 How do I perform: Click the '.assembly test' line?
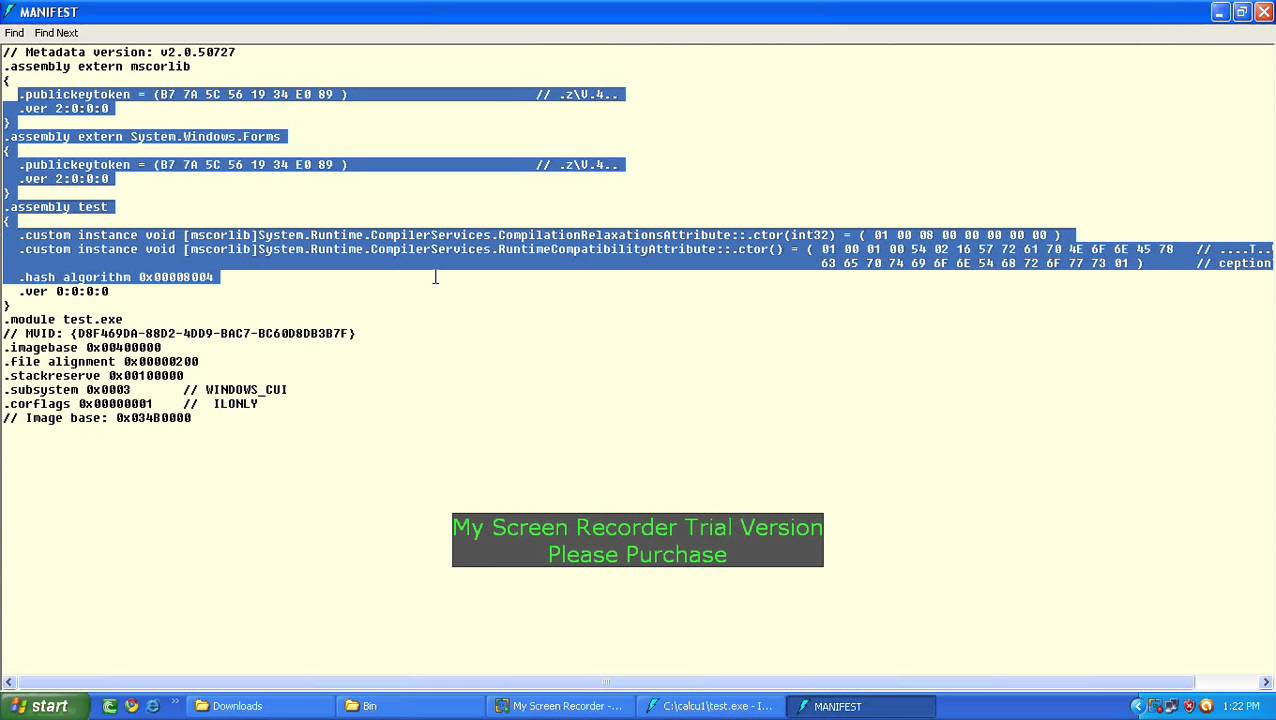pyautogui.click(x=58, y=206)
